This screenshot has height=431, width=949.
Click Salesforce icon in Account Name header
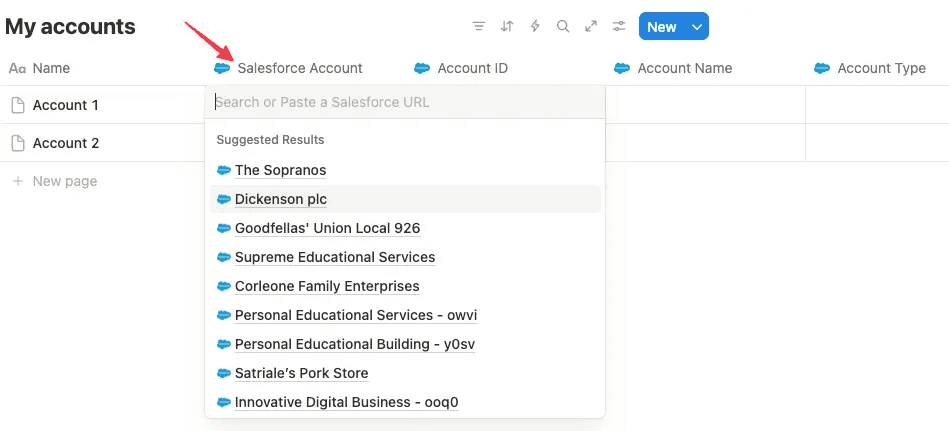(622, 68)
